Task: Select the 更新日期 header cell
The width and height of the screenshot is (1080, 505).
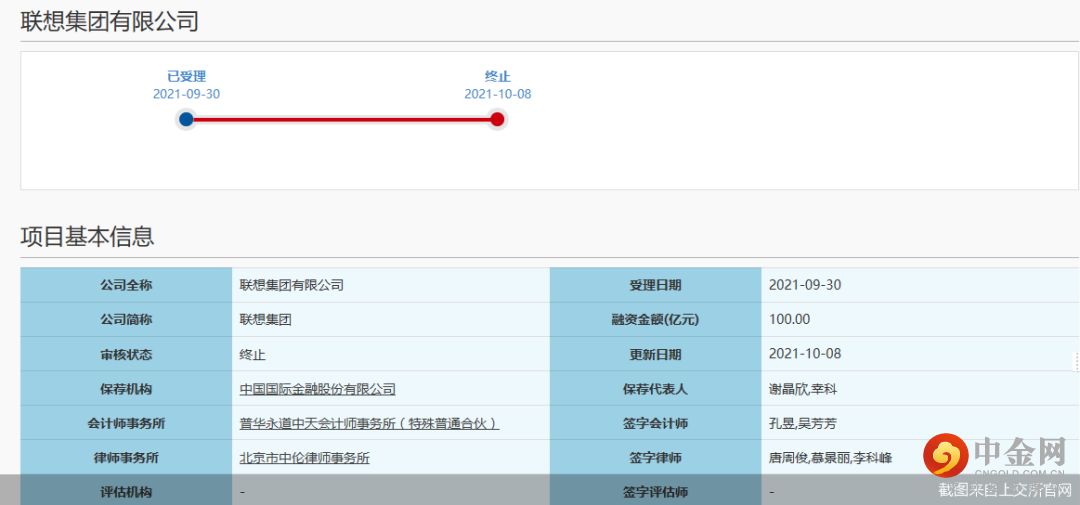Action: (655, 355)
